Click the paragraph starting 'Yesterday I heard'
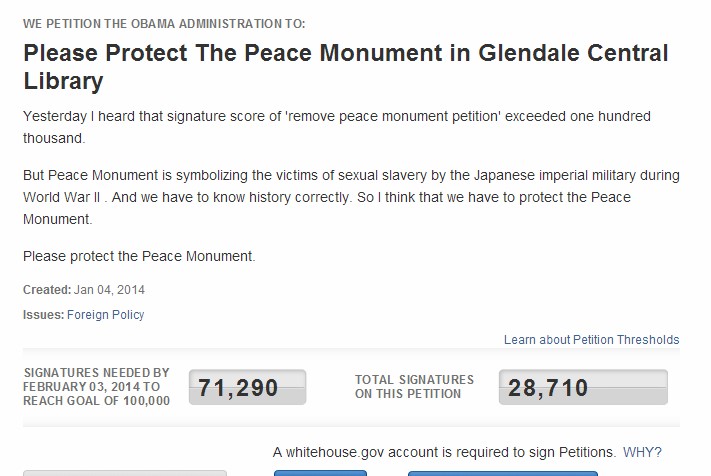This screenshot has height=476, width=711. click(x=337, y=127)
